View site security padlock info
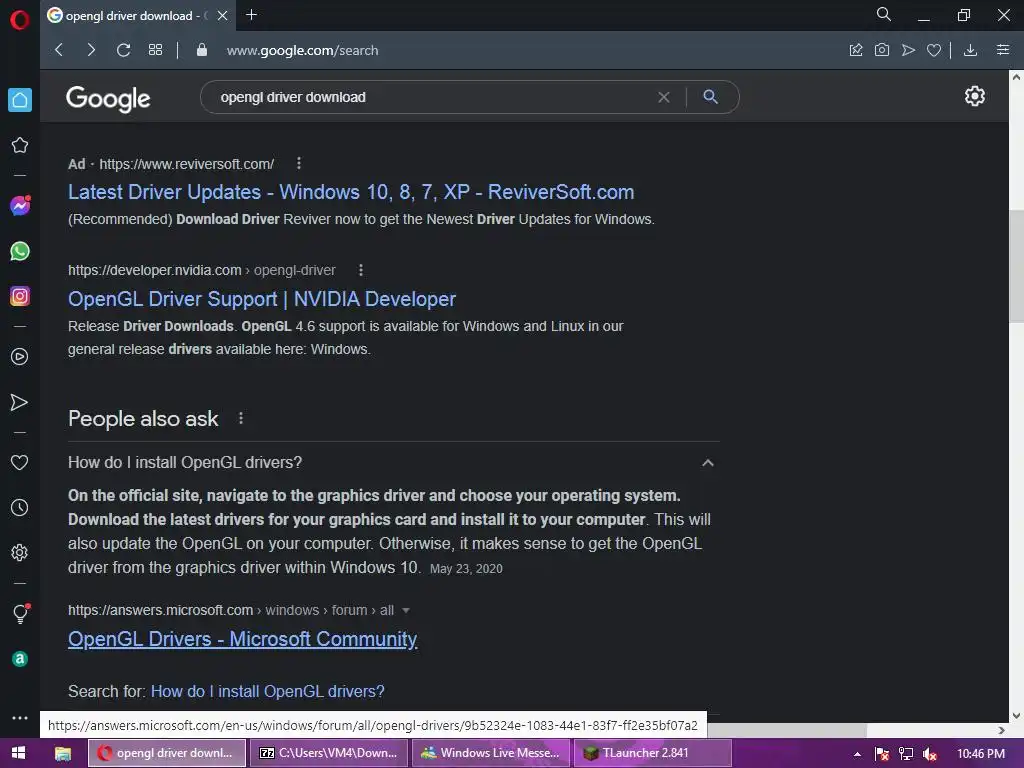Image resolution: width=1024 pixels, height=768 pixels. [x=202, y=50]
